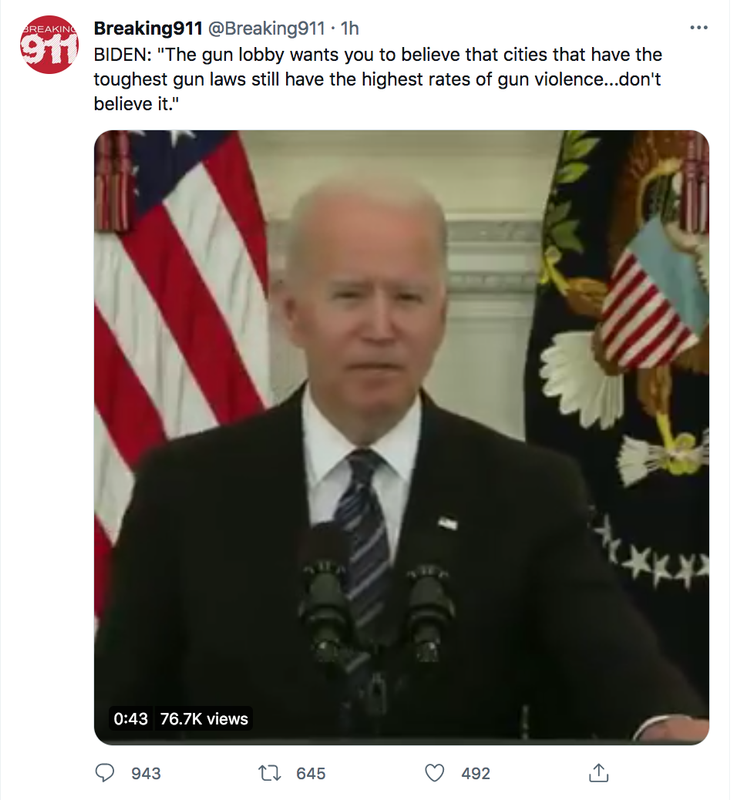Click the @Breaking911 handle
This screenshot has width=734, height=800.
(x=266, y=29)
